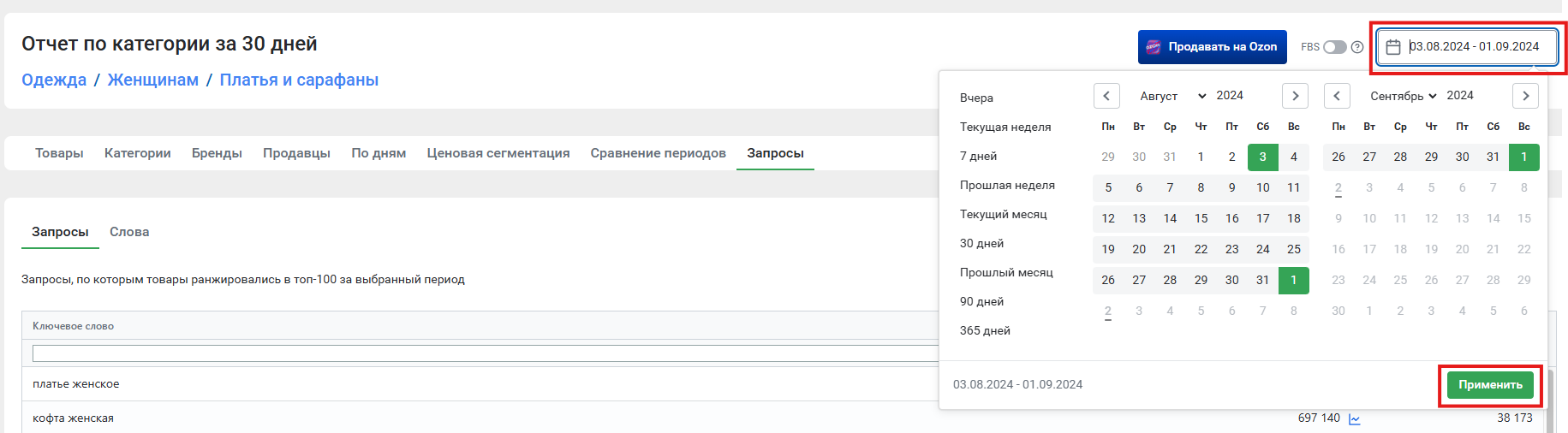The image size is (1568, 433).
Task: Click the calendar icon in date field
Action: coord(1393,47)
